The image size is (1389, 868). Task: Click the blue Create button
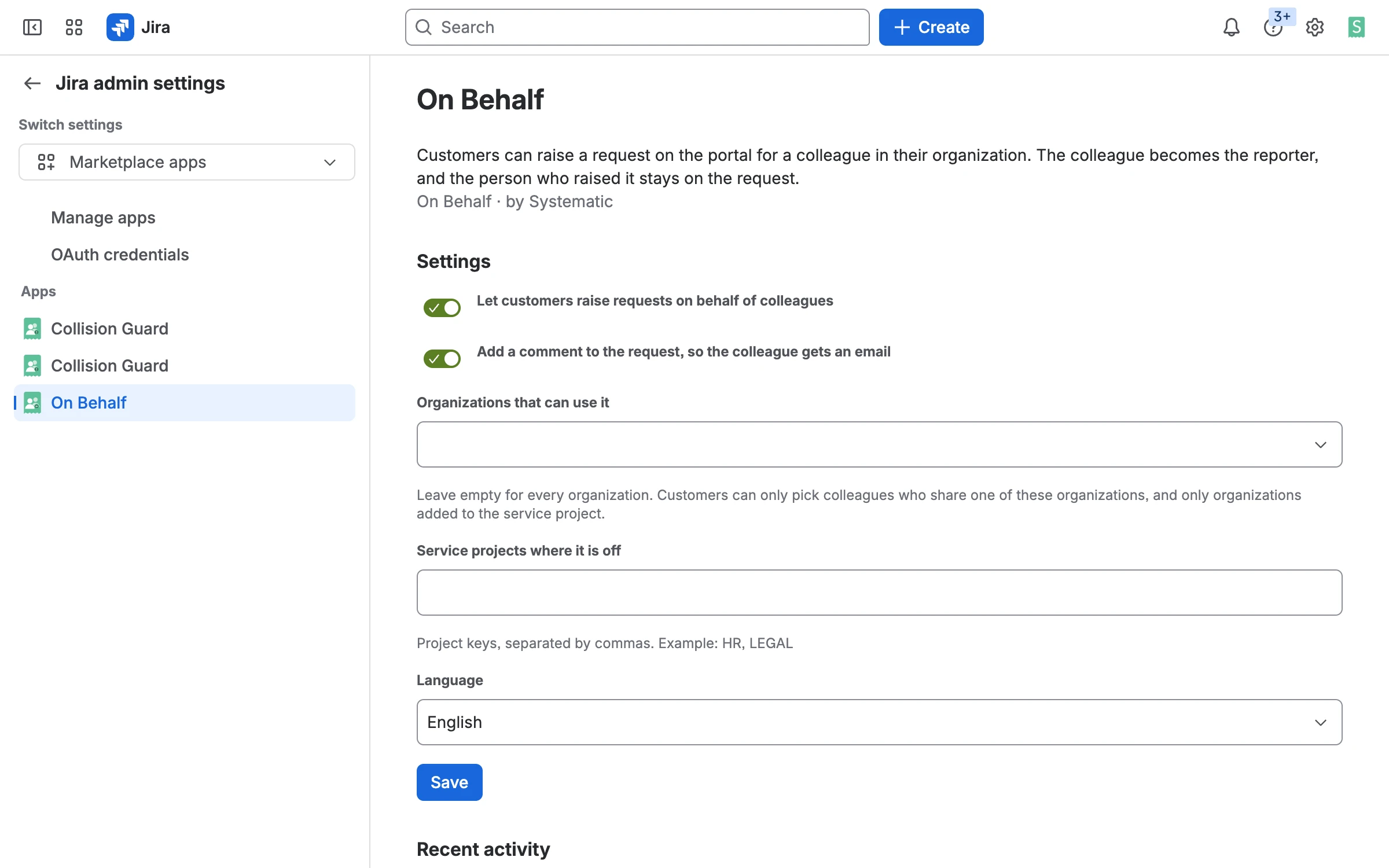tap(931, 27)
